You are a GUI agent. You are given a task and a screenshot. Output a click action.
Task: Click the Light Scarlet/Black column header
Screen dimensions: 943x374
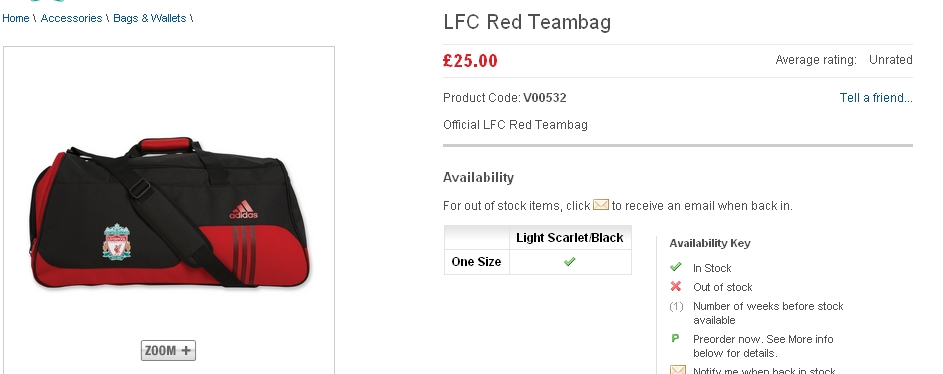point(570,238)
